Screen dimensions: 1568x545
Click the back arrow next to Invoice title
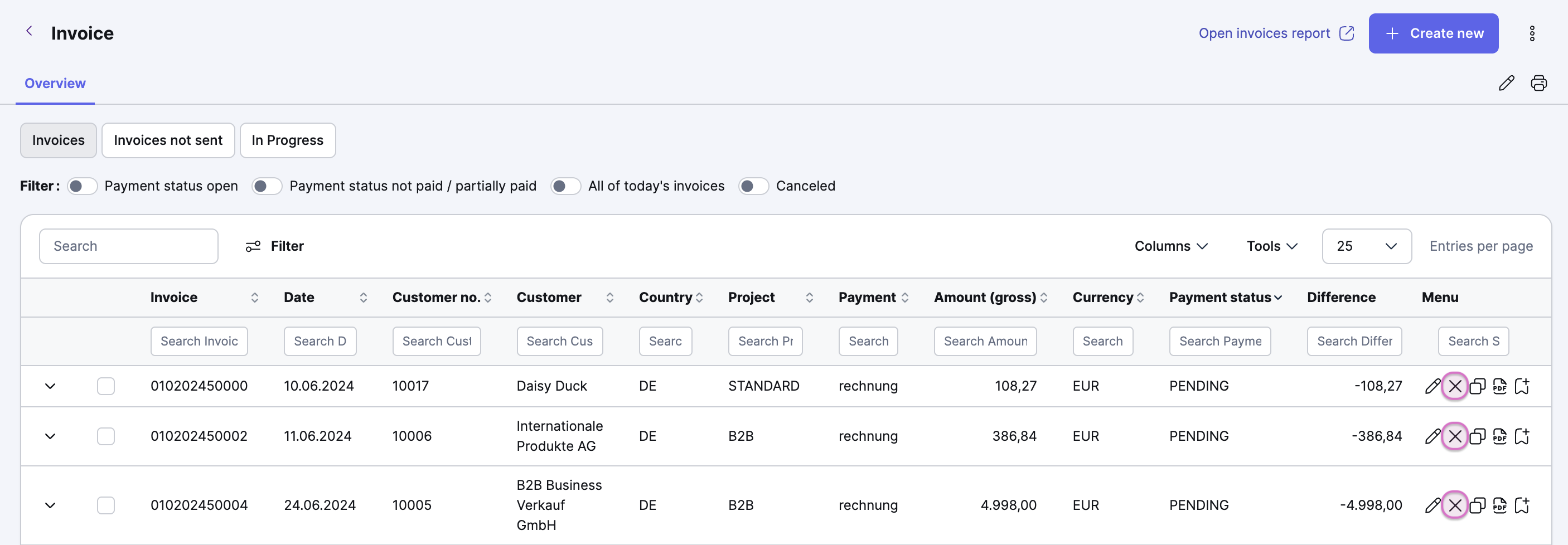pos(29,31)
